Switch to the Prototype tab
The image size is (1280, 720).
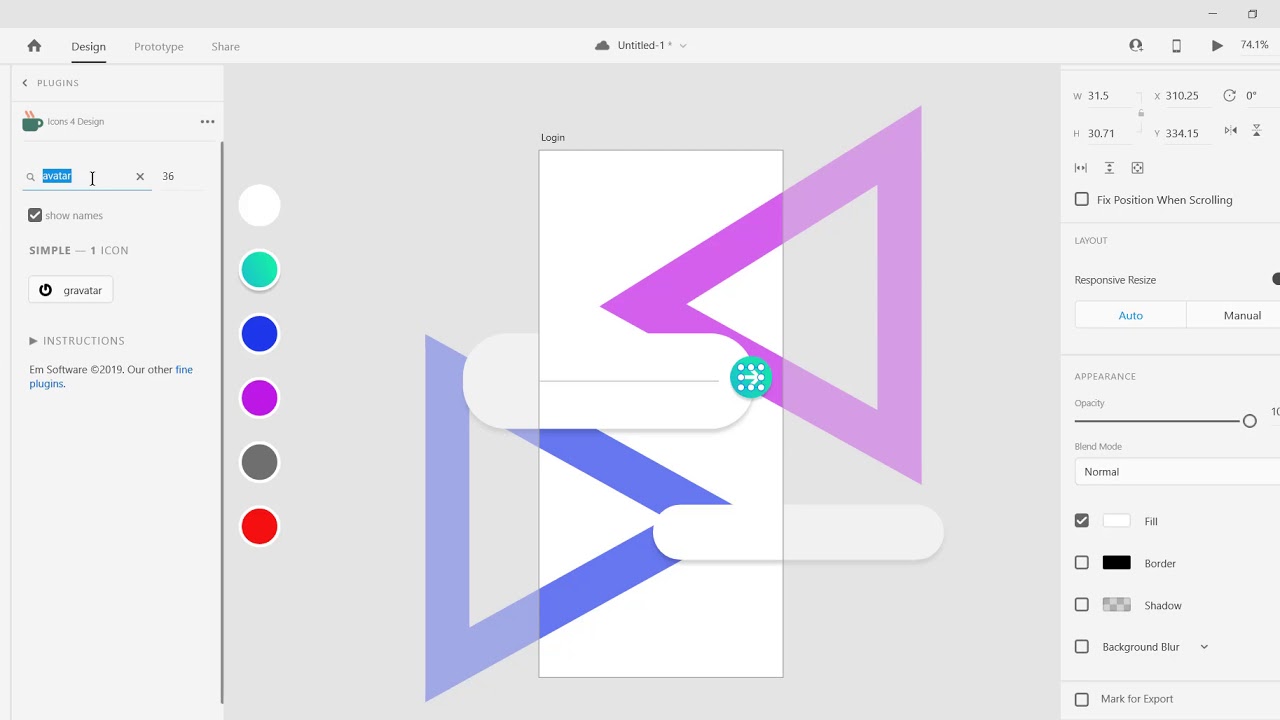pos(159,47)
